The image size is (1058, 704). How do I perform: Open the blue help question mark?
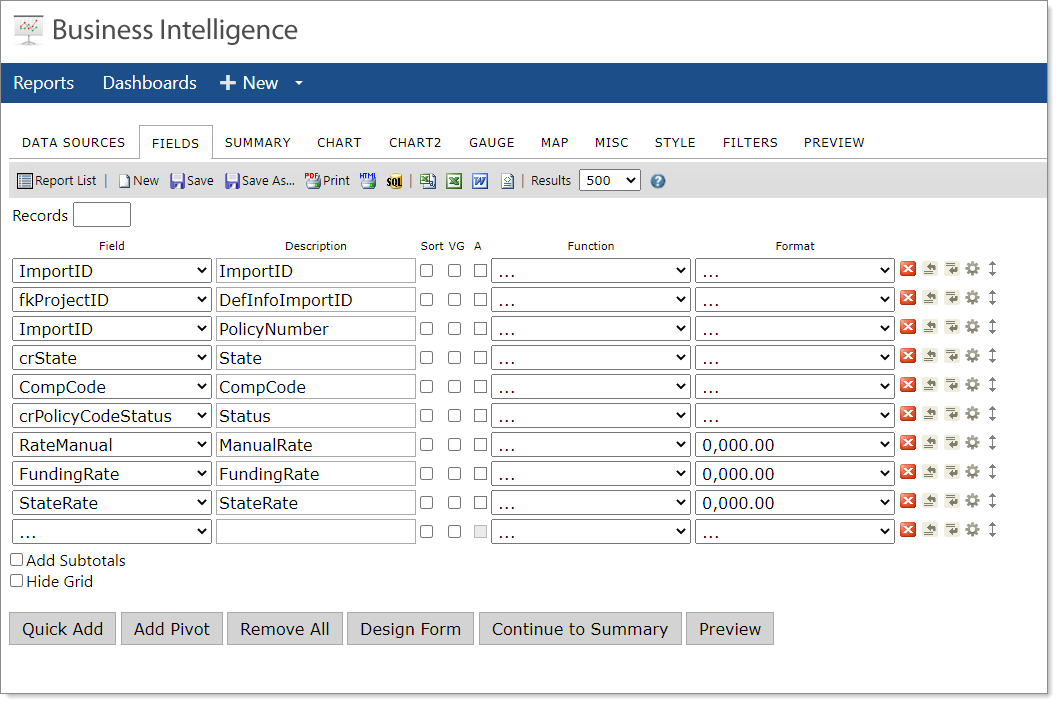(658, 181)
